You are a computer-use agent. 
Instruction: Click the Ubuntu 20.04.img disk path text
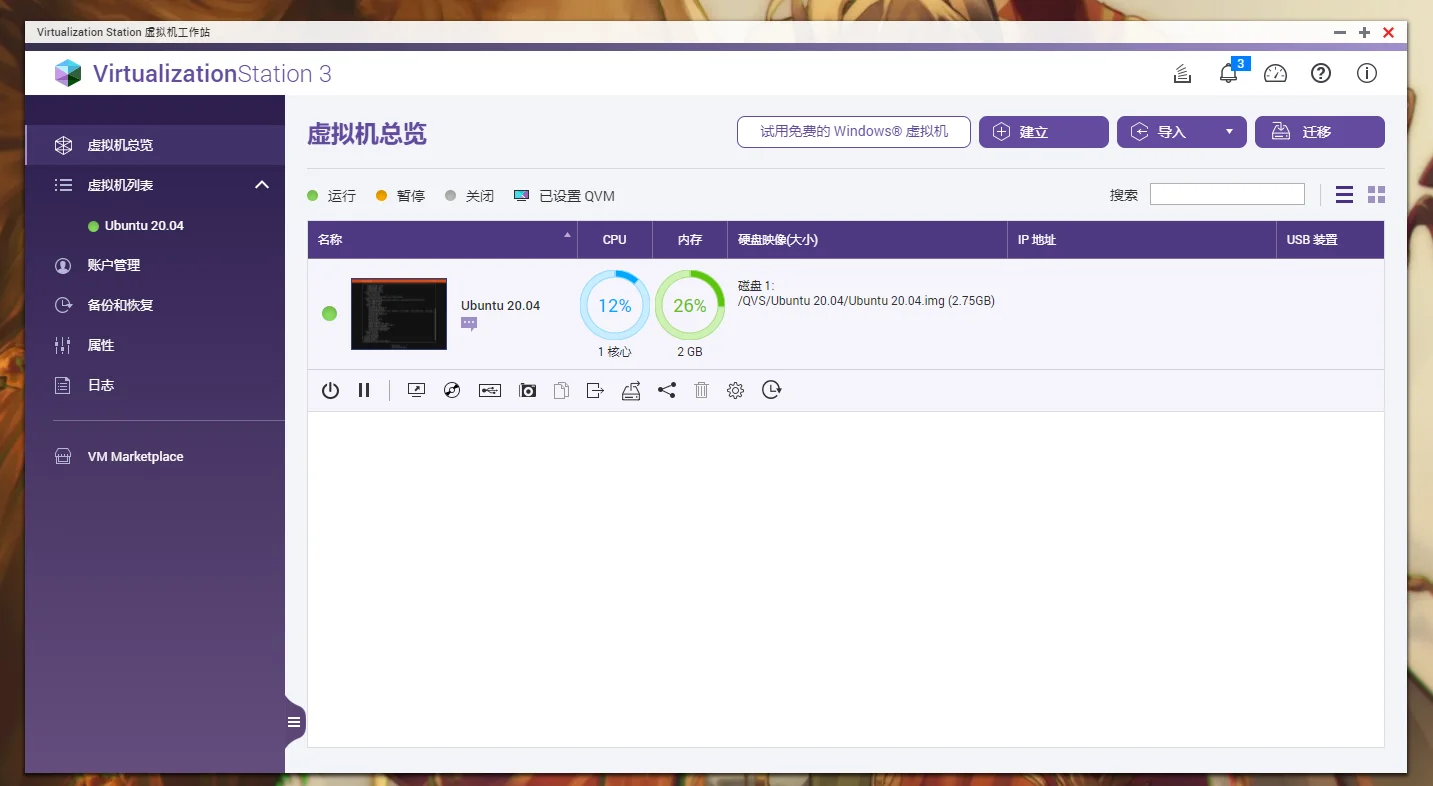866,301
